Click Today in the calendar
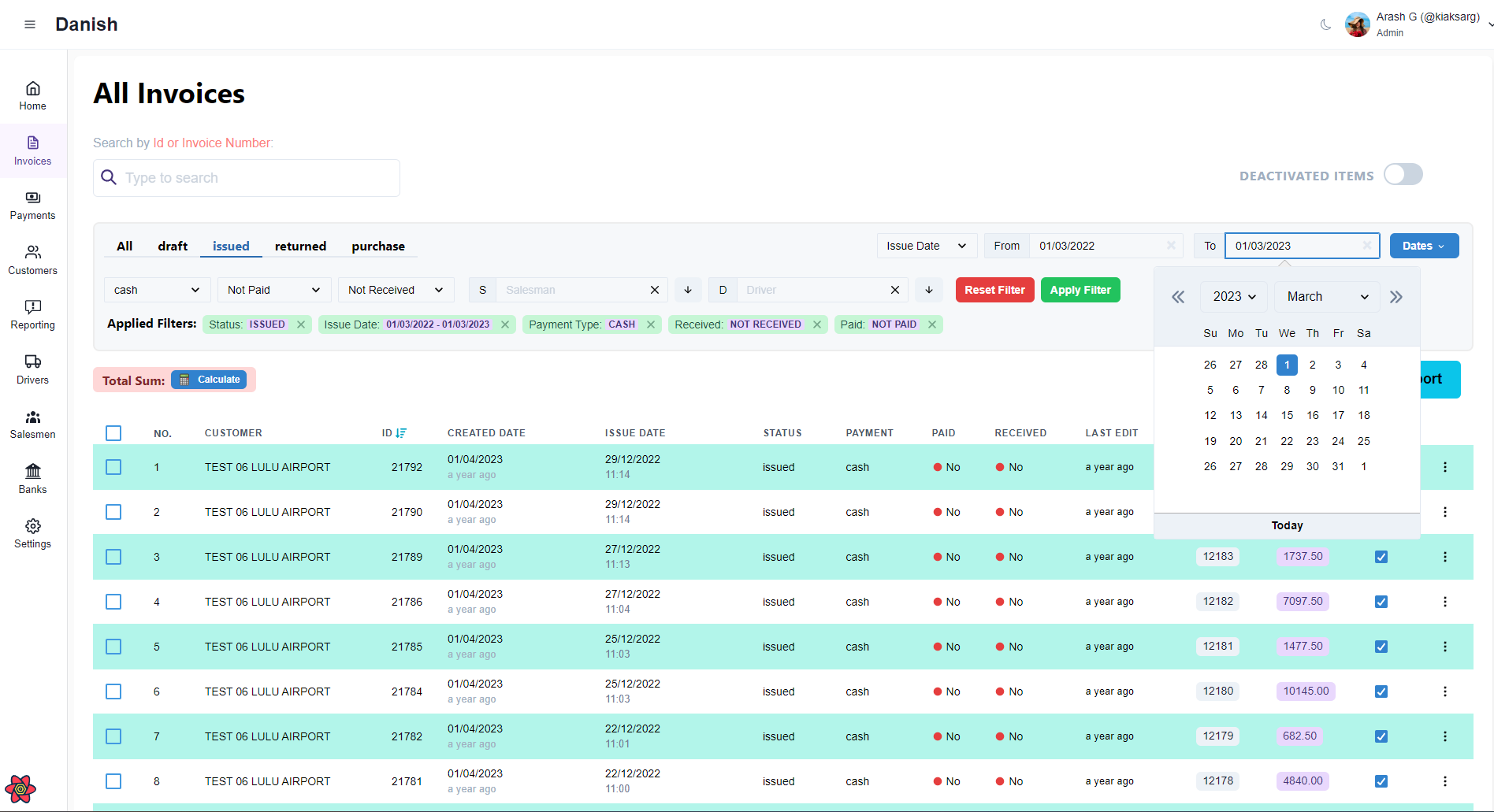The width and height of the screenshot is (1494, 812). click(1287, 525)
